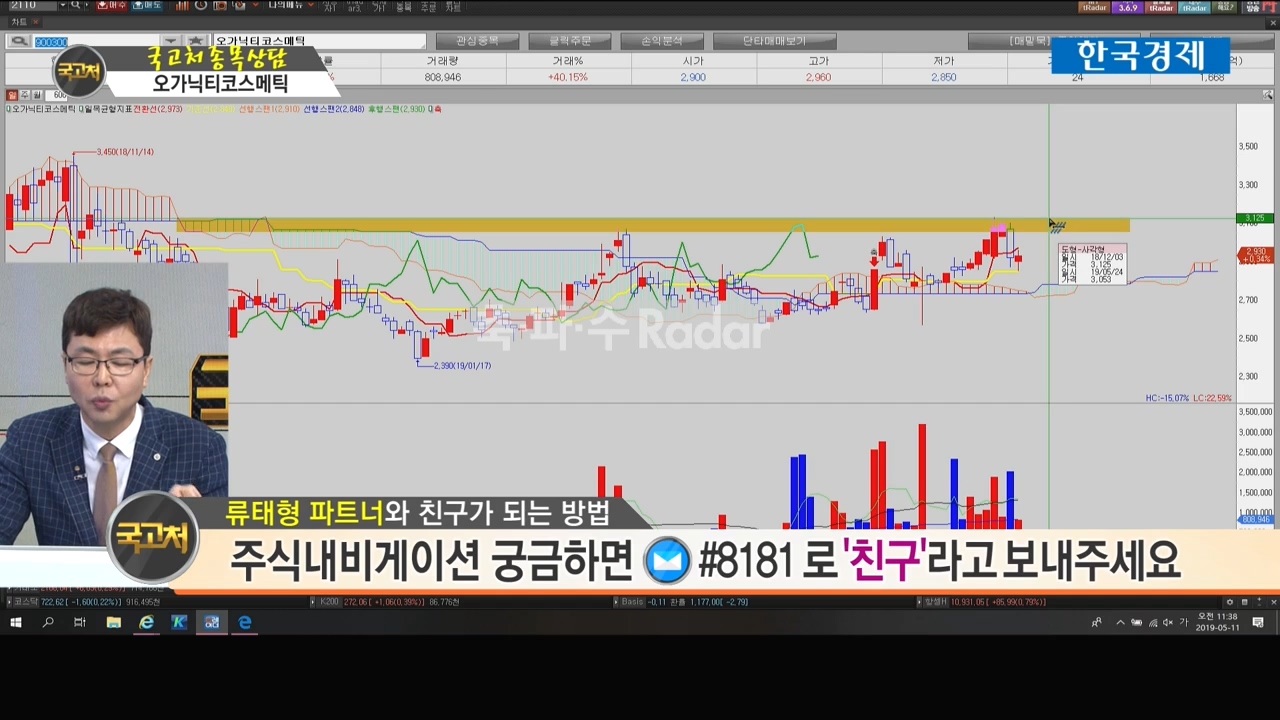
Task: Select the 차트 tab
Action: click(18, 22)
